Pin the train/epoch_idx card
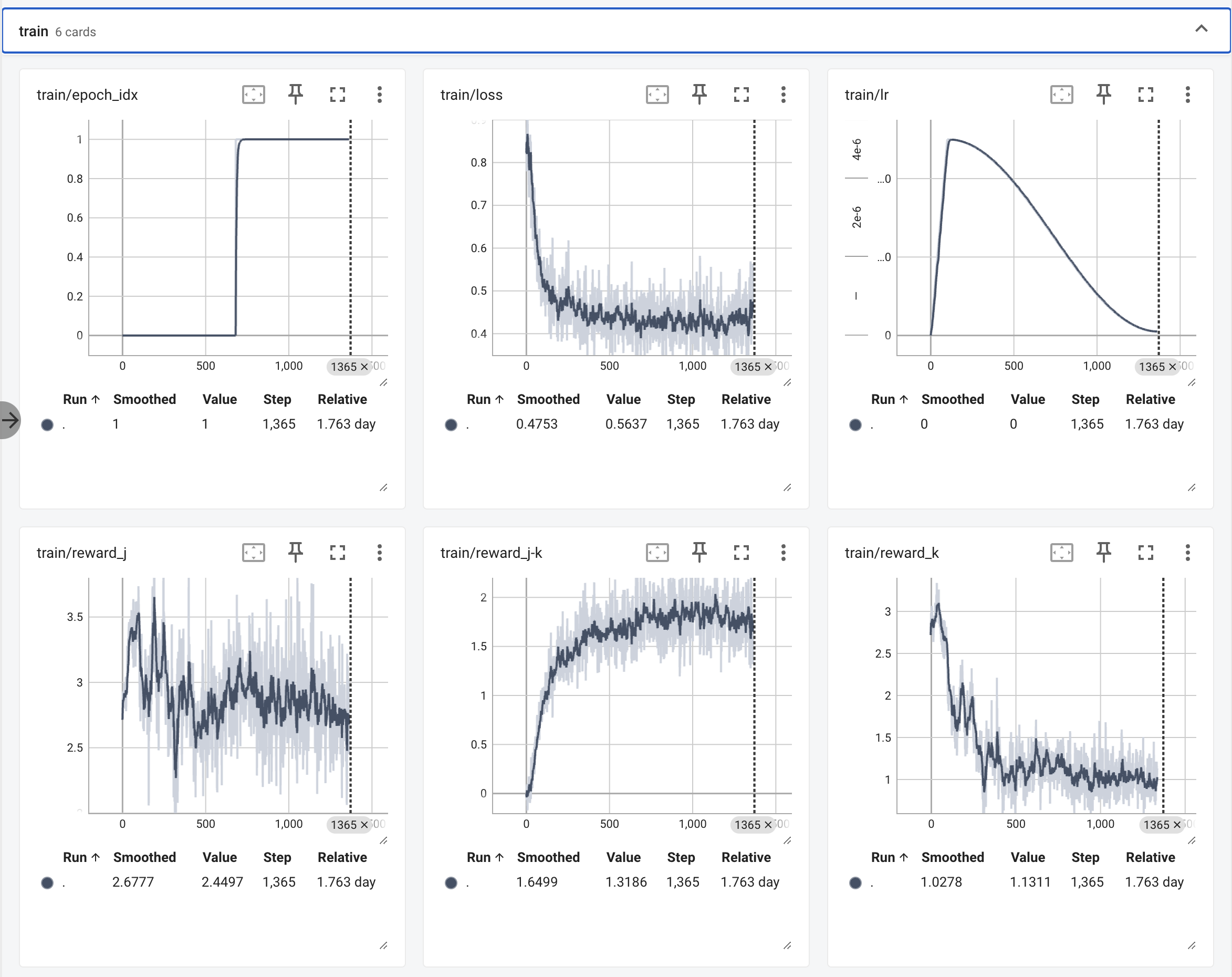Screen dimensions: 1232x977 coord(295,95)
